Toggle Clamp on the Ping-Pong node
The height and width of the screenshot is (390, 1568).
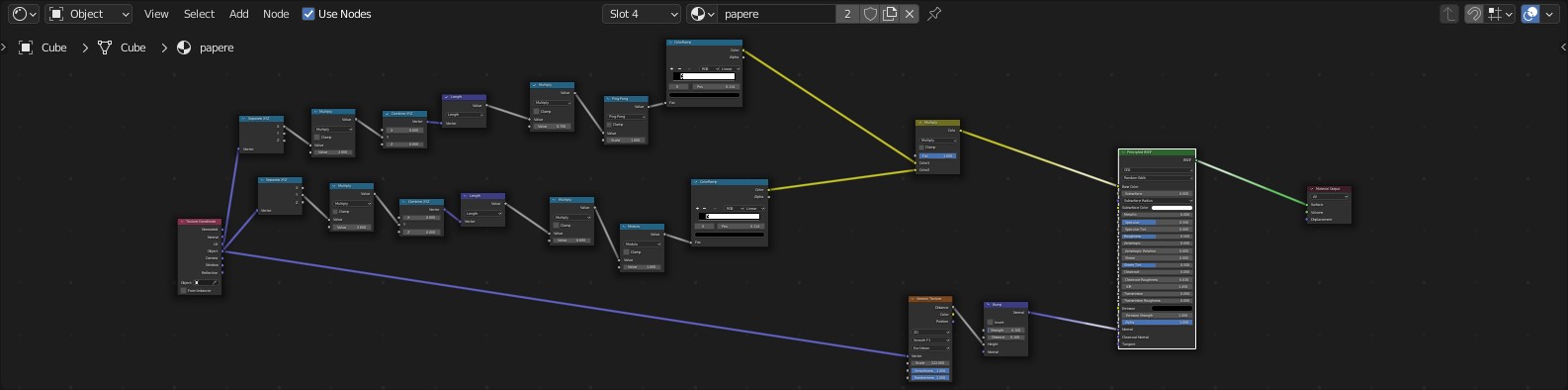[609, 125]
